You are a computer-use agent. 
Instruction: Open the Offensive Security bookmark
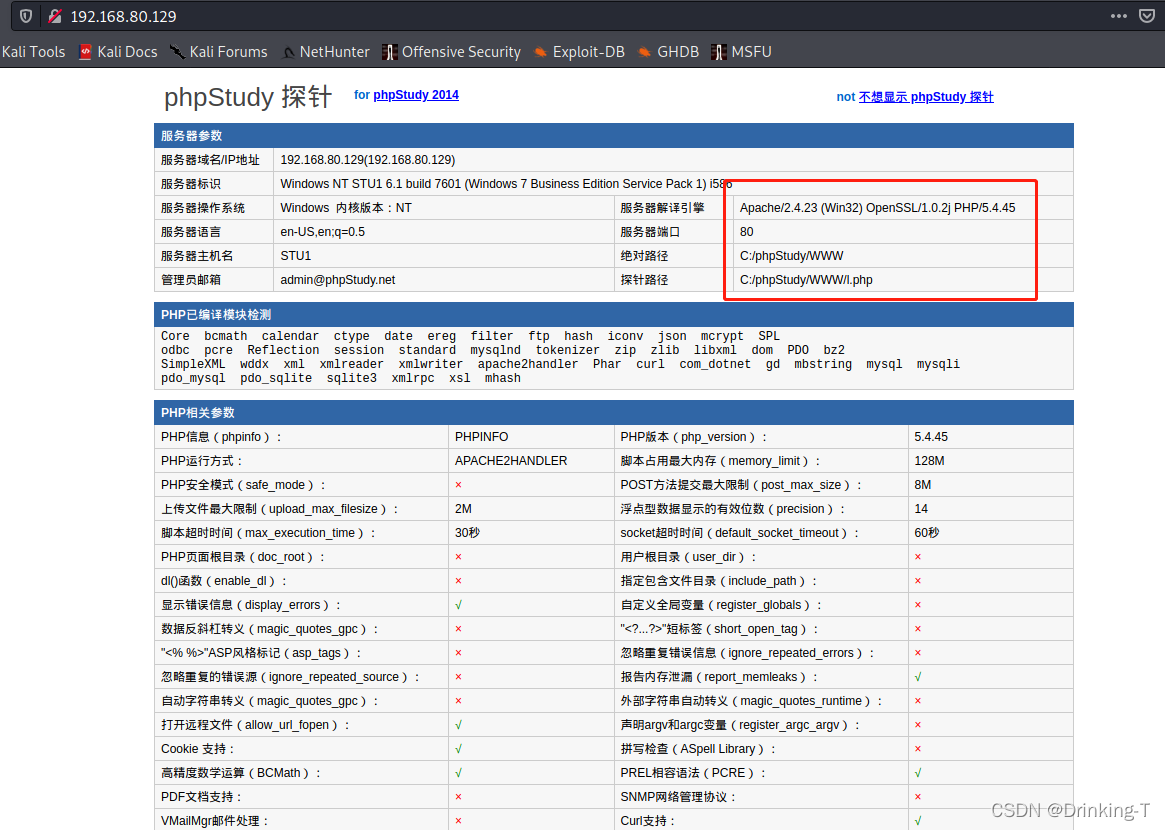452,51
